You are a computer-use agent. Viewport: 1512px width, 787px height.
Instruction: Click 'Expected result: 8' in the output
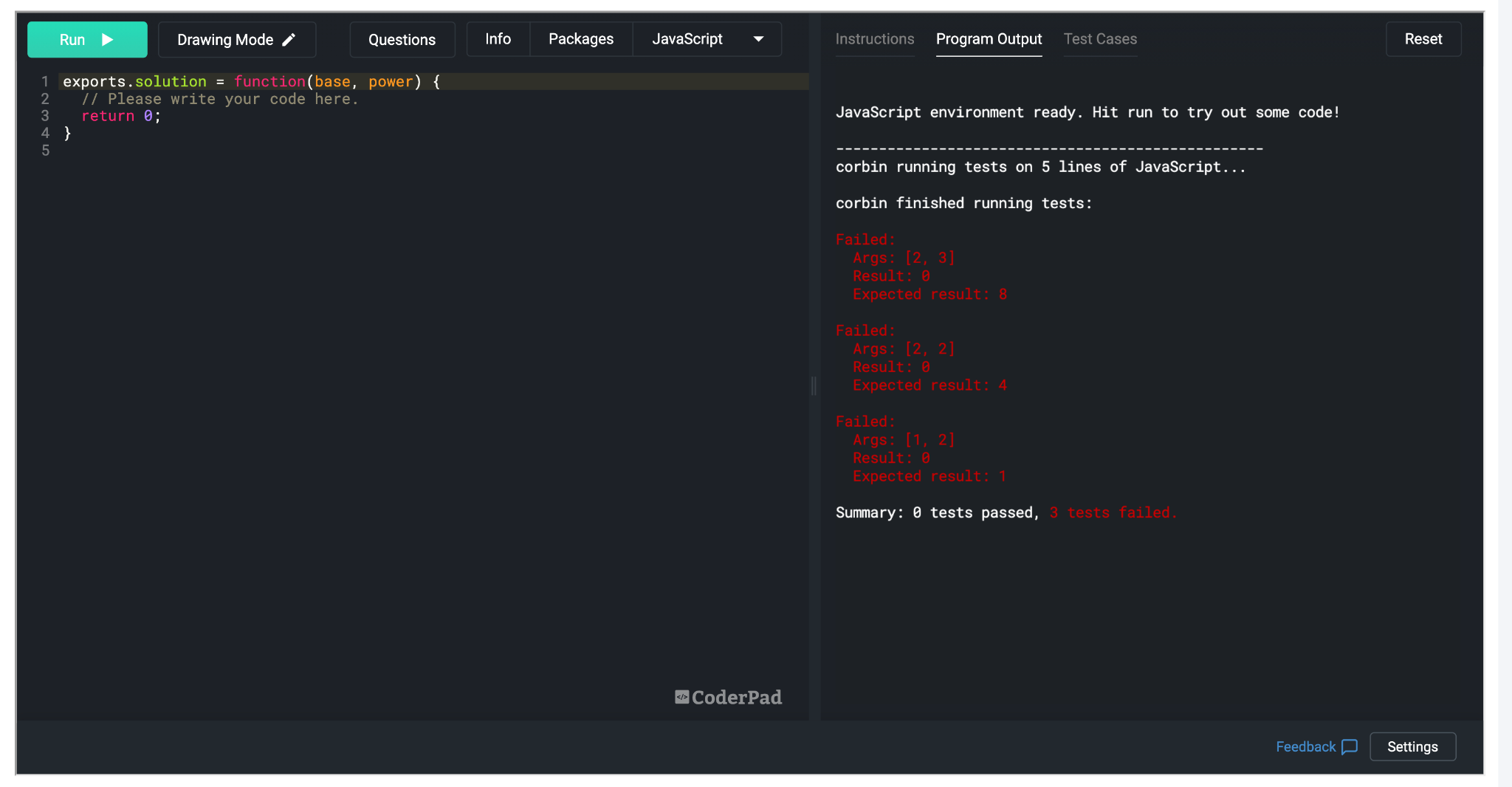(930, 295)
